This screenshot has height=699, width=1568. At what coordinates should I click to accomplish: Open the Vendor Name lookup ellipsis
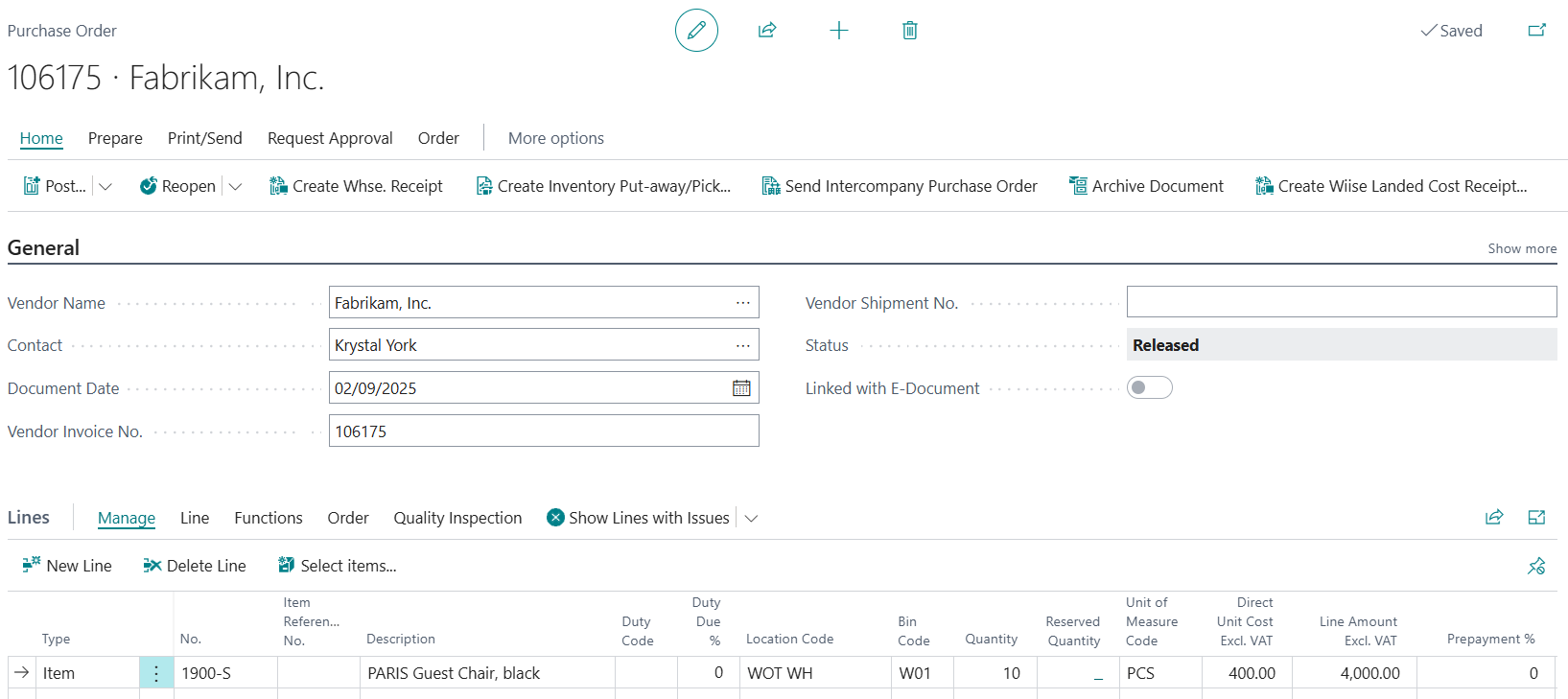[x=742, y=303]
